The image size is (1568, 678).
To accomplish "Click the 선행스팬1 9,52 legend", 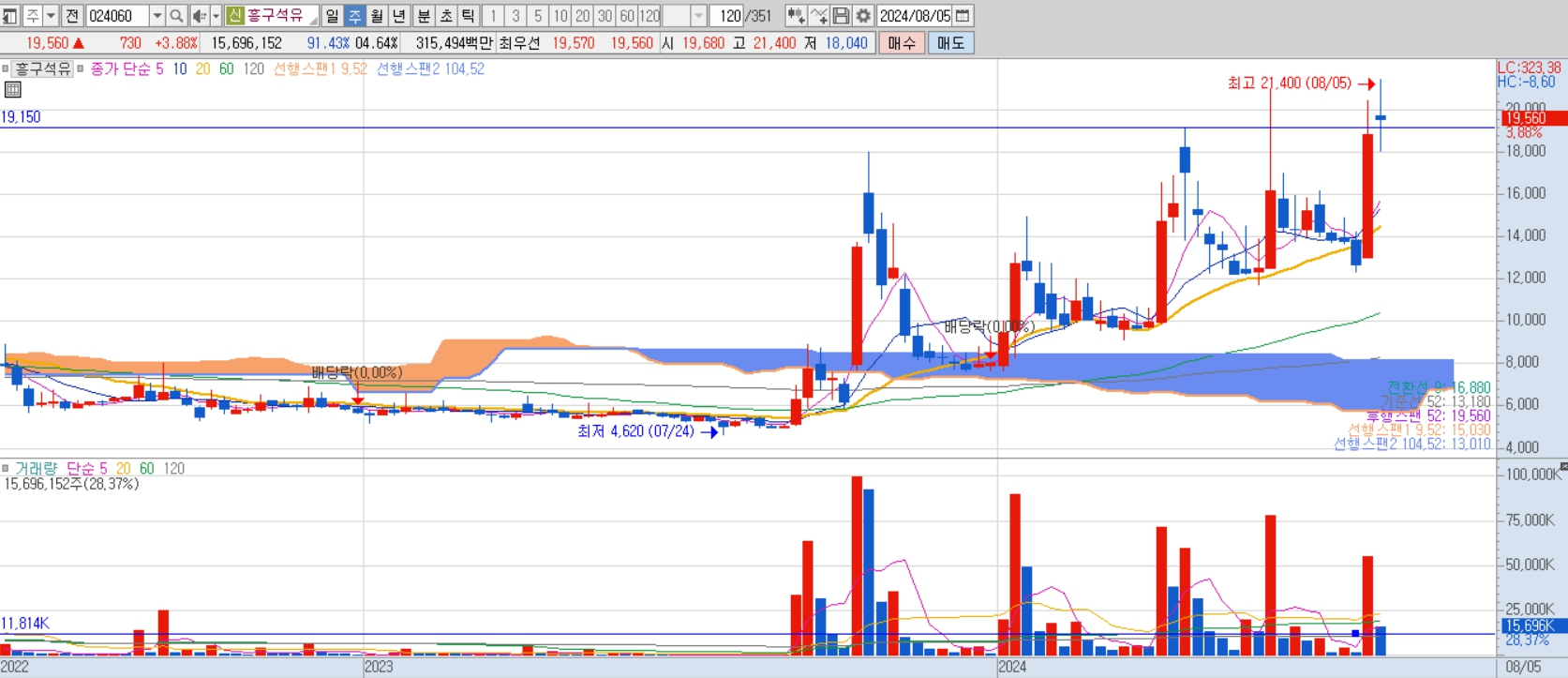I will [321, 68].
